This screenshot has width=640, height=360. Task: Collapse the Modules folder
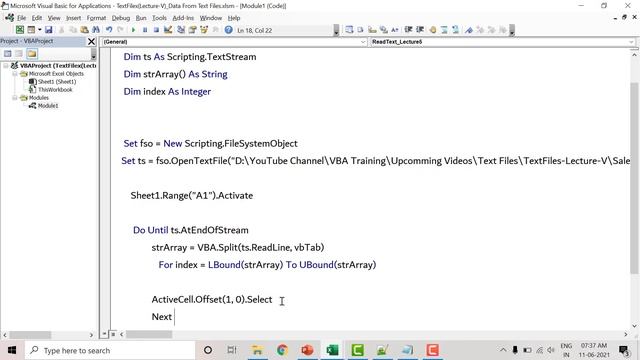point(15,98)
